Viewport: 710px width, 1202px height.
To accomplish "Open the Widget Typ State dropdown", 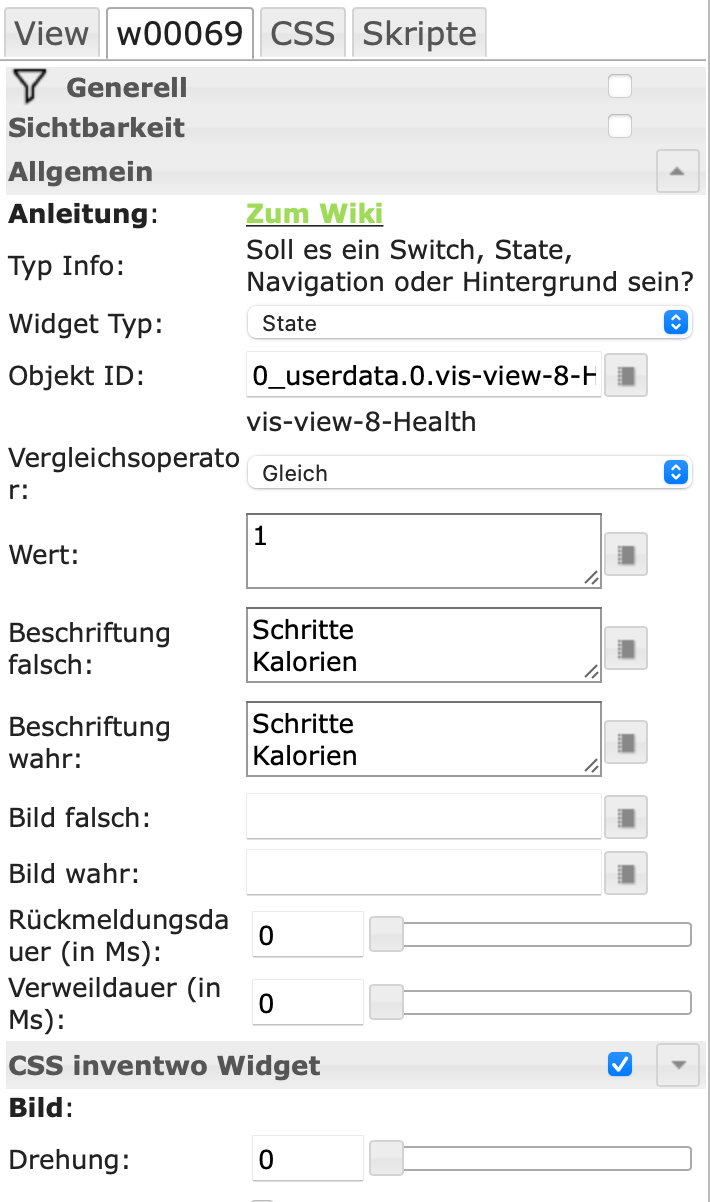I will tap(469, 323).
